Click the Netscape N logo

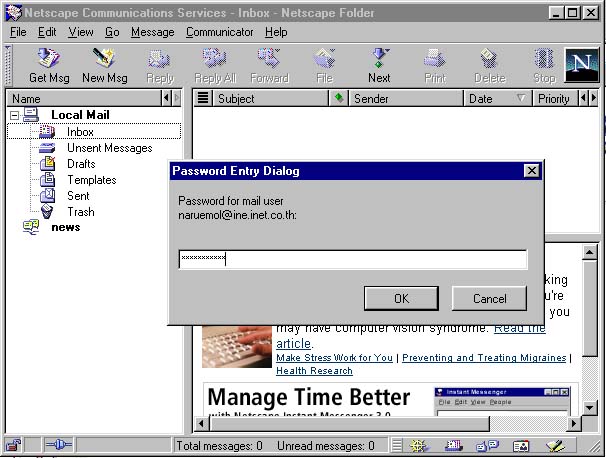coord(582,65)
